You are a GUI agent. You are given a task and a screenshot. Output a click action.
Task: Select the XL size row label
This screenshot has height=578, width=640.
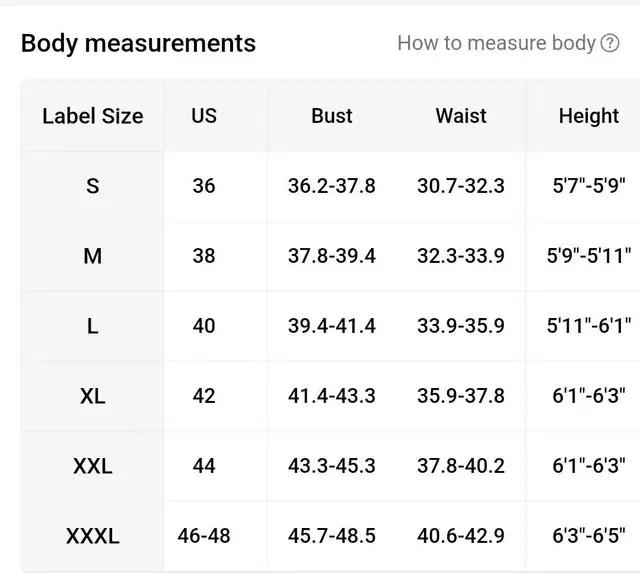(93, 396)
